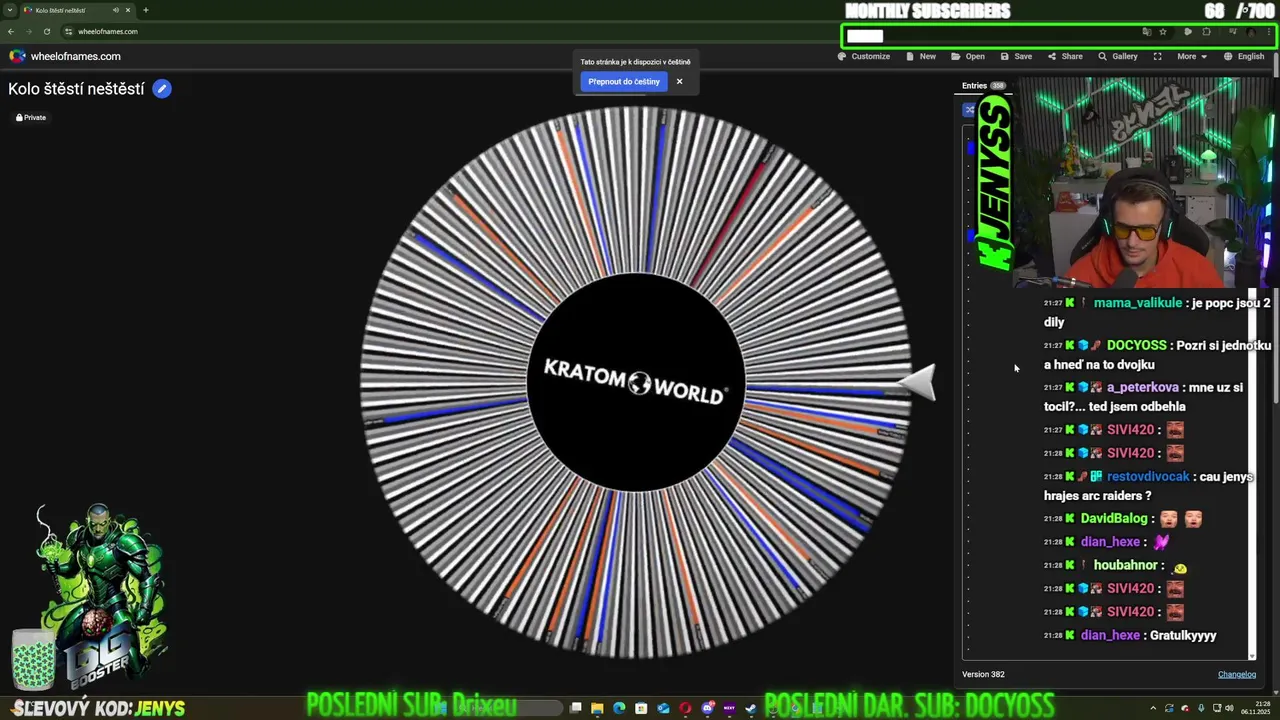Open a new browser tab
The width and height of the screenshot is (1280, 720).
[x=146, y=10]
